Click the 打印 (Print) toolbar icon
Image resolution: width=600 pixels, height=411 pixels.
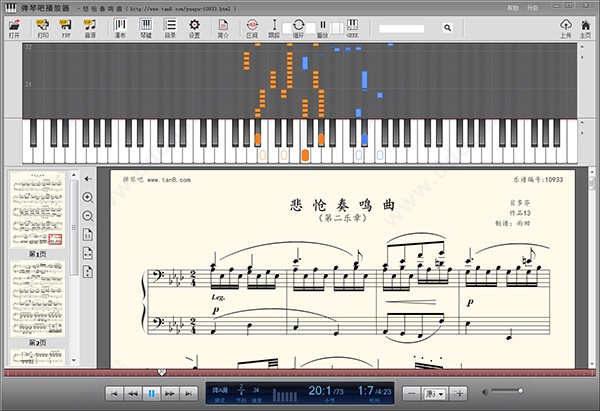tap(42, 25)
